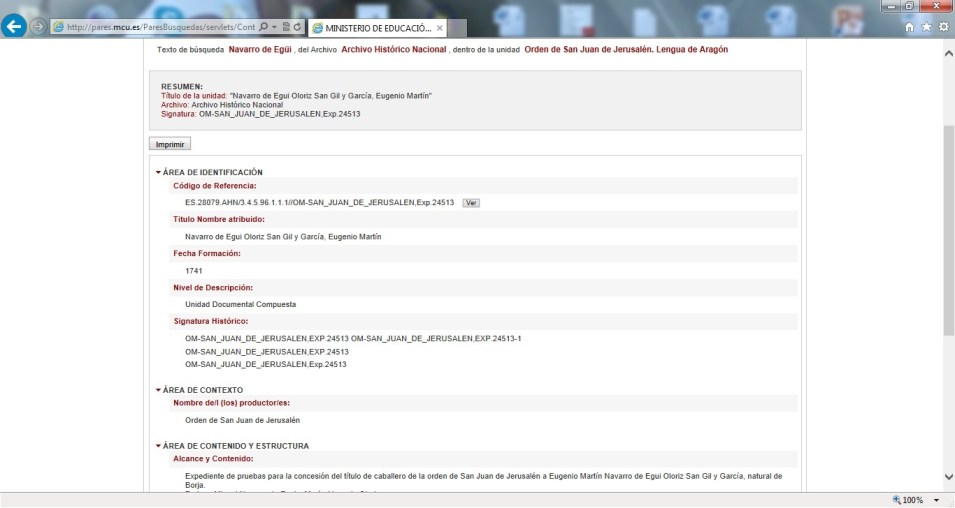Screen dimensions: 955x508
Task: Open the Favorites star icon
Action: click(926, 27)
